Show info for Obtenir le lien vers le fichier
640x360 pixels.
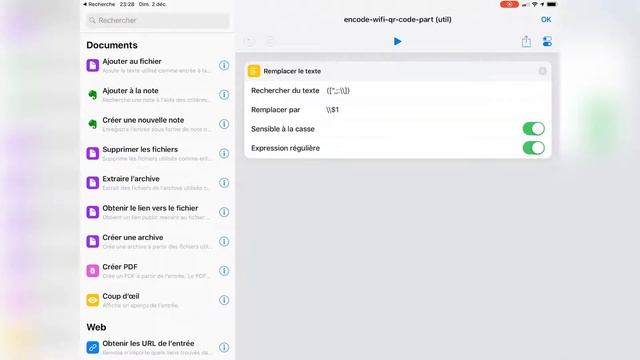[224, 212]
